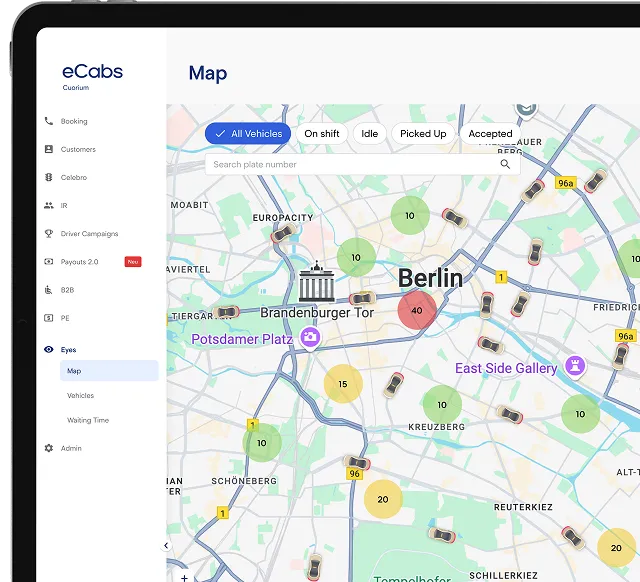Click the IR people icon
The width and height of the screenshot is (640, 582).
point(49,205)
